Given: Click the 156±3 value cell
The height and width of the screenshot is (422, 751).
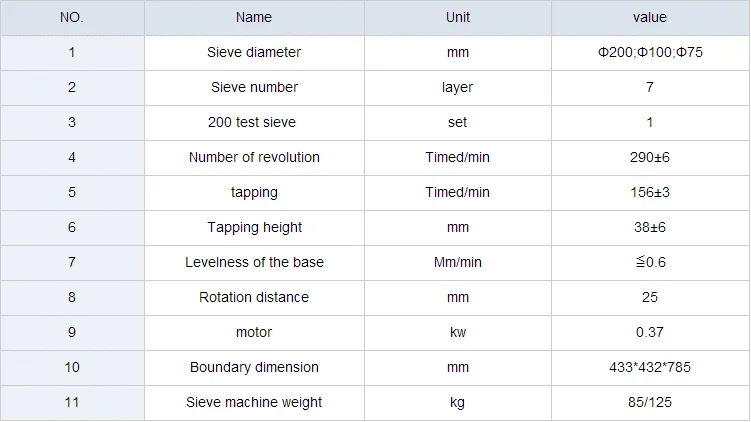Looking at the screenshot, I should coord(649,192).
